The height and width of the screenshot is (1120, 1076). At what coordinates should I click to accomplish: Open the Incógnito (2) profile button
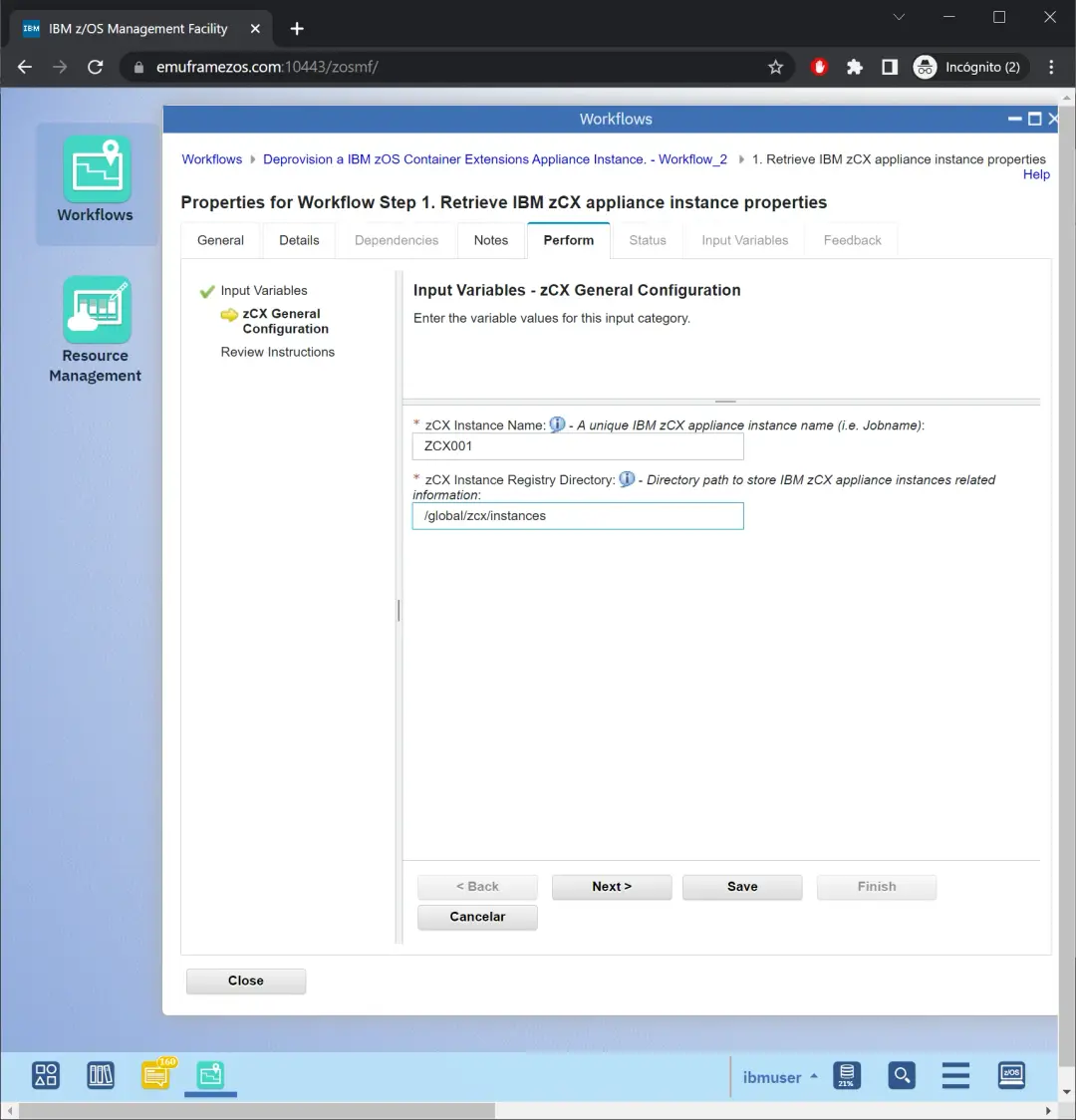(968, 67)
